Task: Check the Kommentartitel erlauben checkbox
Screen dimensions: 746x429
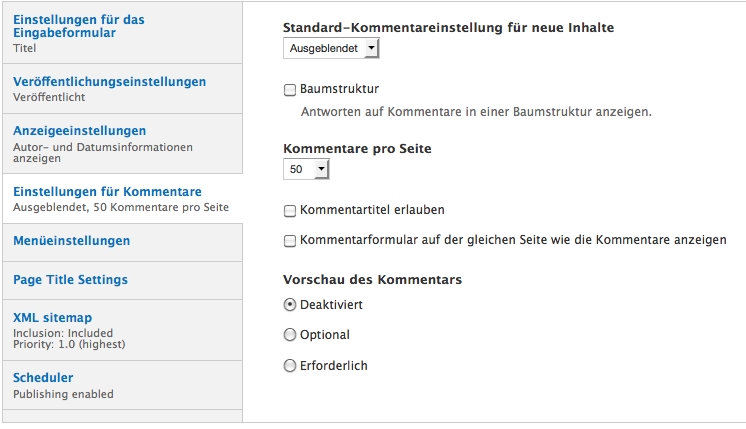Action: coord(290,211)
